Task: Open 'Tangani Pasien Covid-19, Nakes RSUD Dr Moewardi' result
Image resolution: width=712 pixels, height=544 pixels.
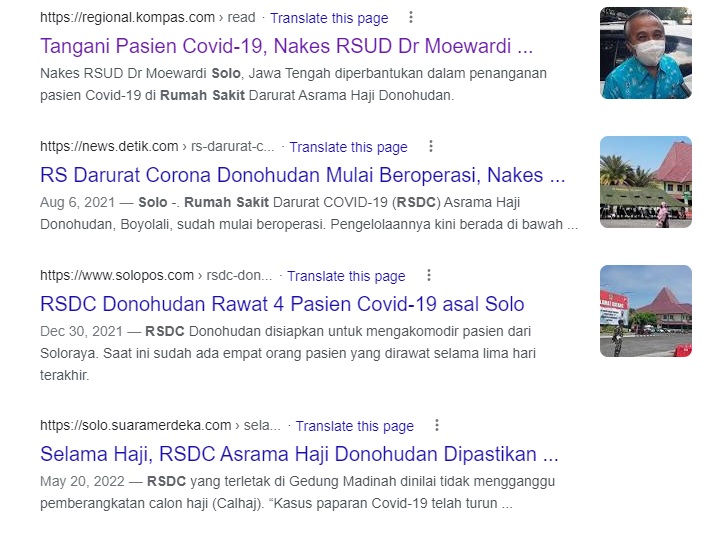Action: (287, 46)
